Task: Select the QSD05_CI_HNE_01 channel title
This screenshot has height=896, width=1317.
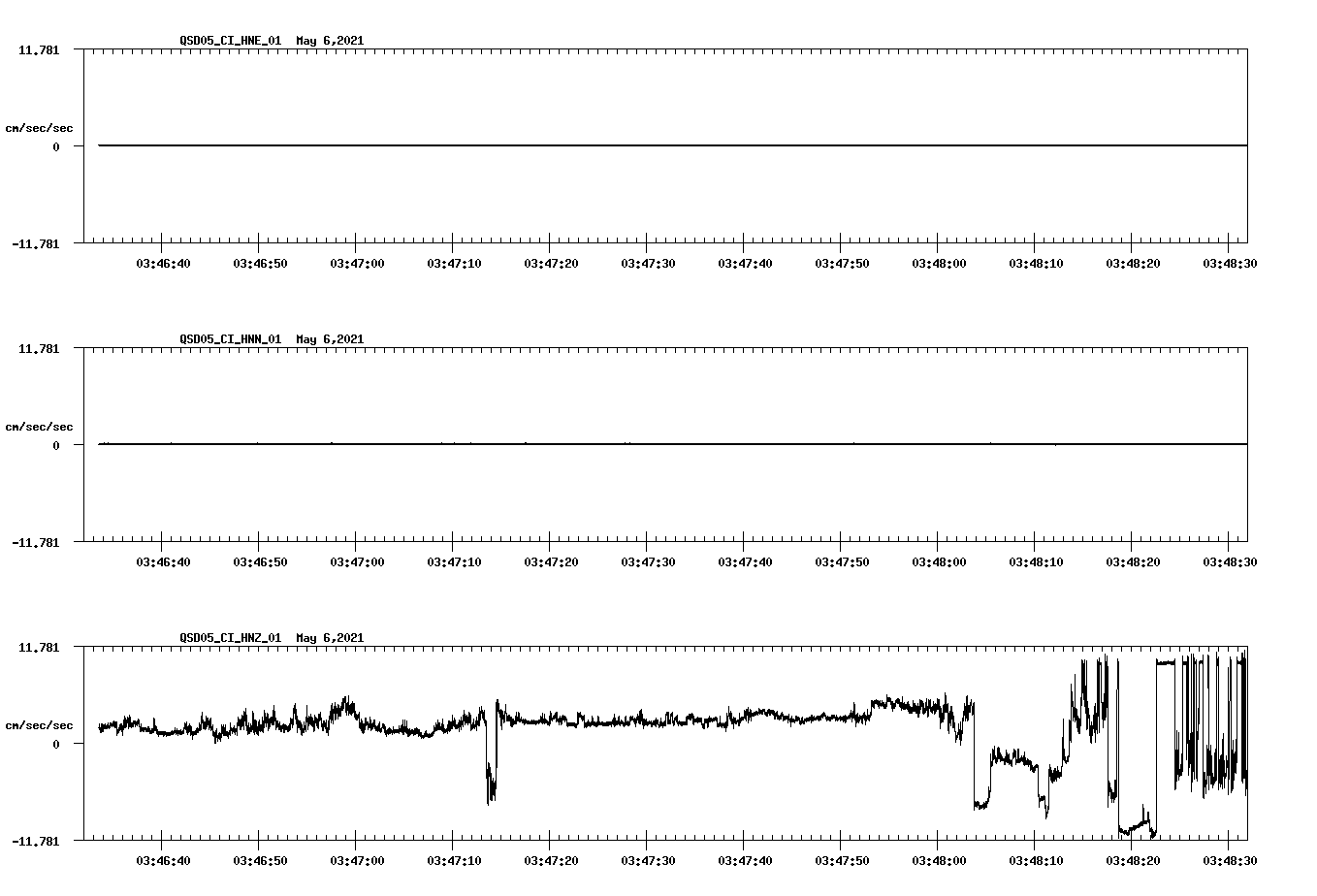Action: (233, 41)
